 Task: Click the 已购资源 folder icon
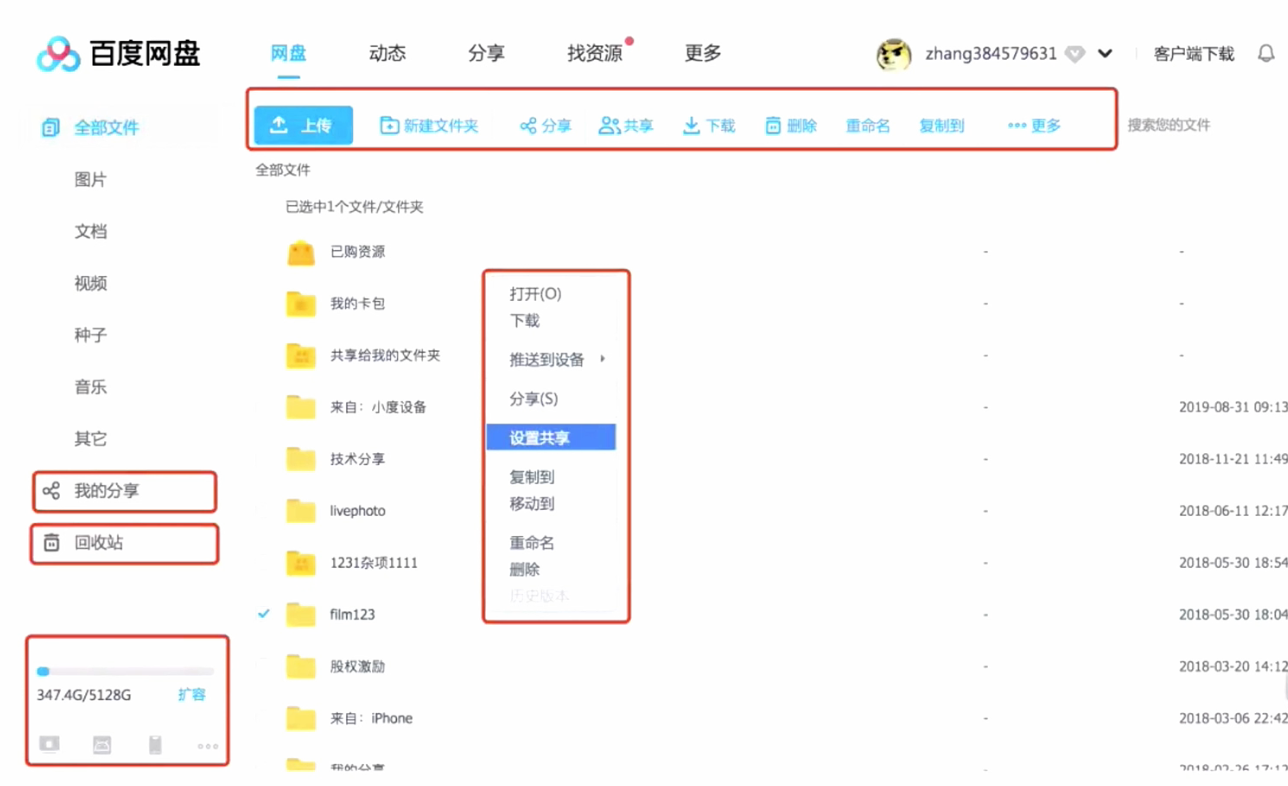(x=301, y=252)
